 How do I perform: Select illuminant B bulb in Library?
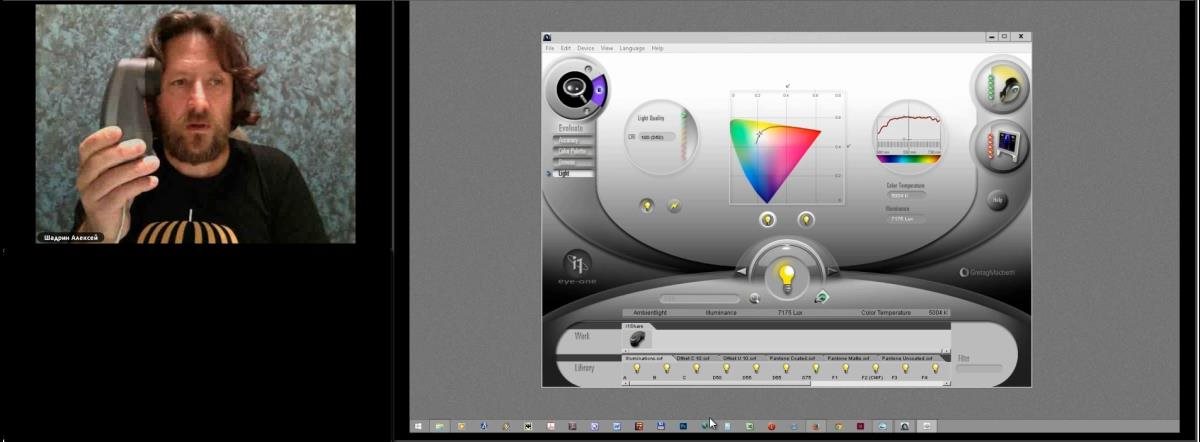coord(667,369)
